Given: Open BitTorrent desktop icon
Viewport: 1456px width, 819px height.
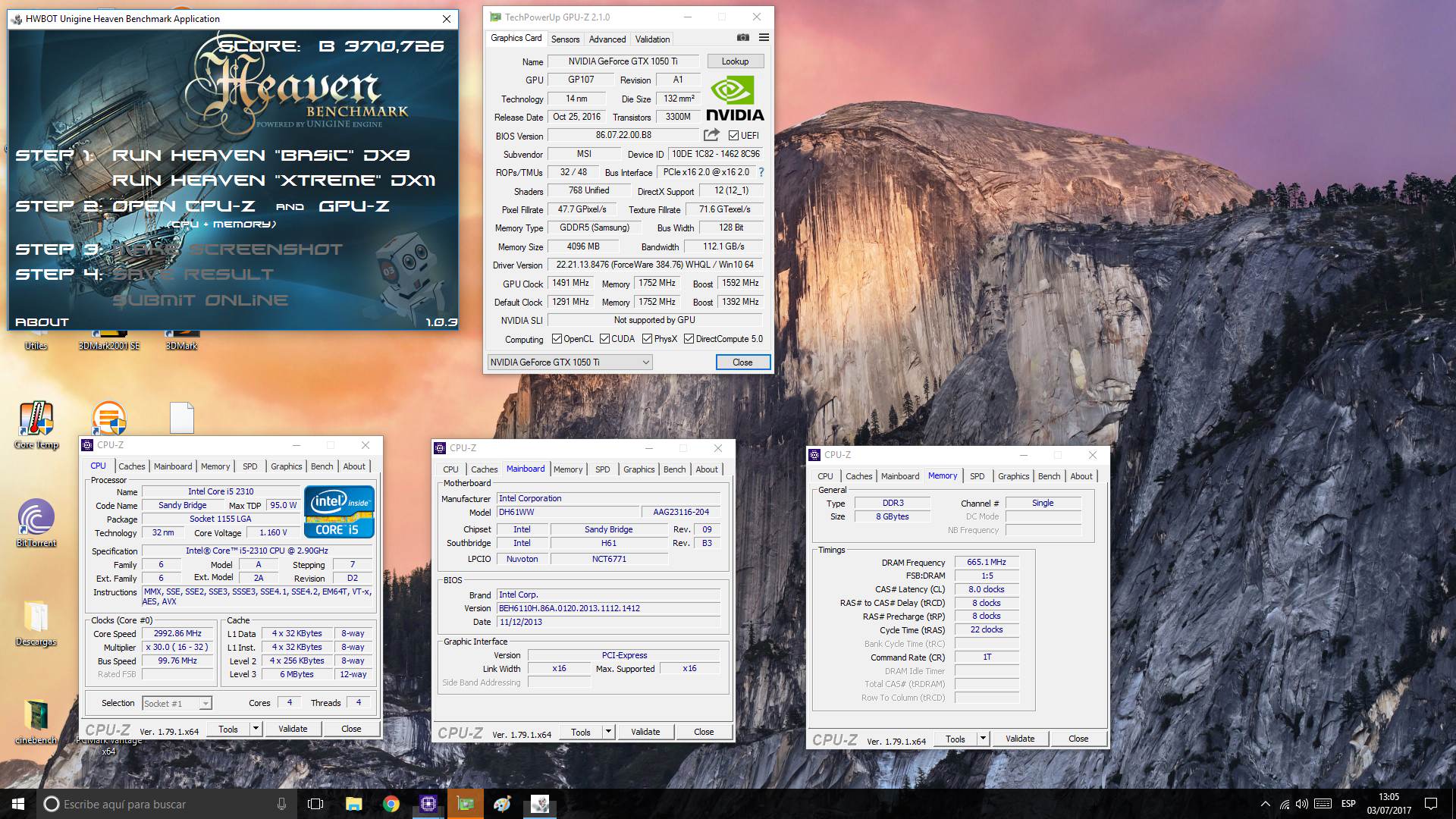Looking at the screenshot, I should tap(36, 523).
